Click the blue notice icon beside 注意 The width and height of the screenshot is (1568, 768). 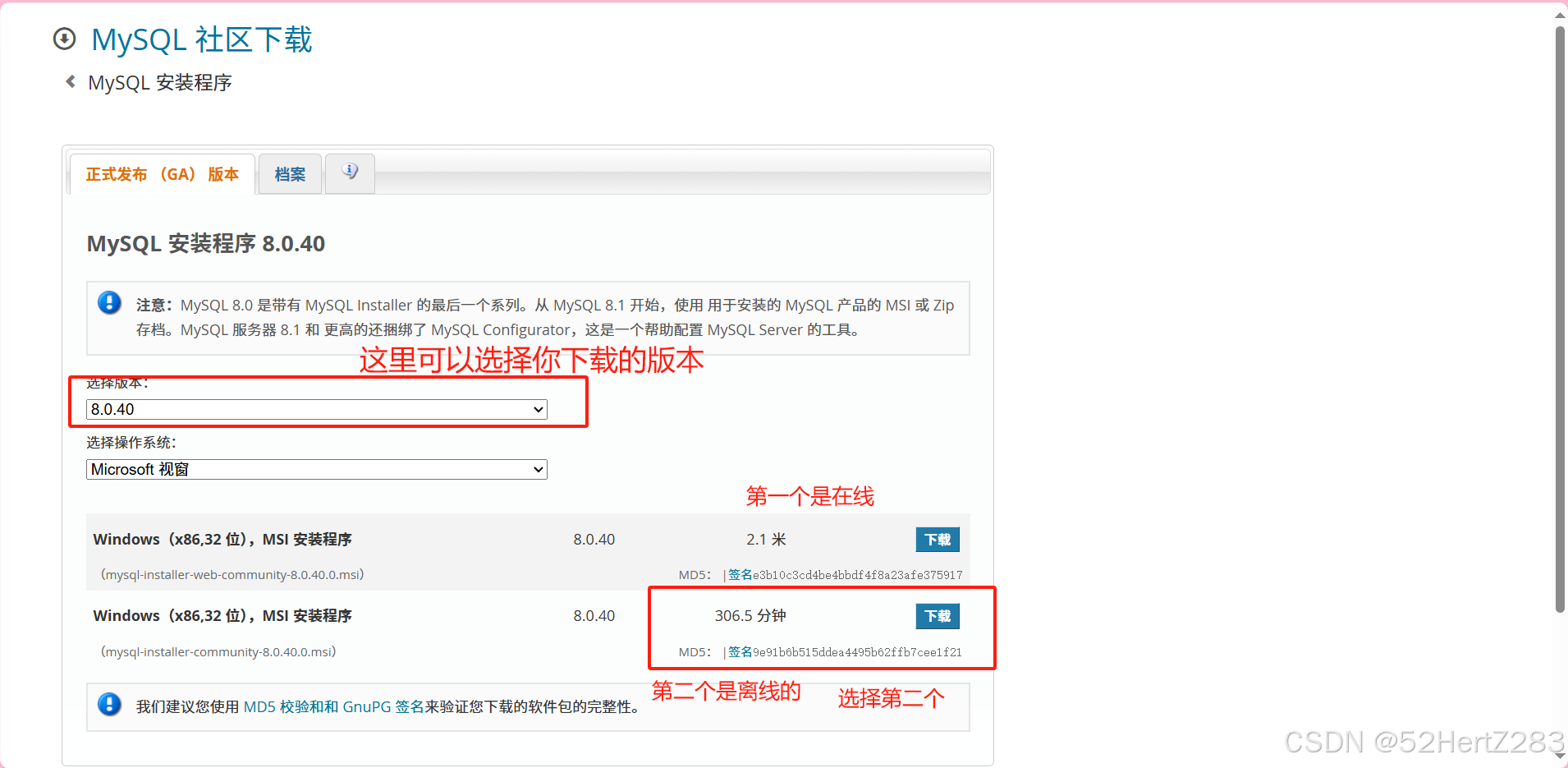109,303
